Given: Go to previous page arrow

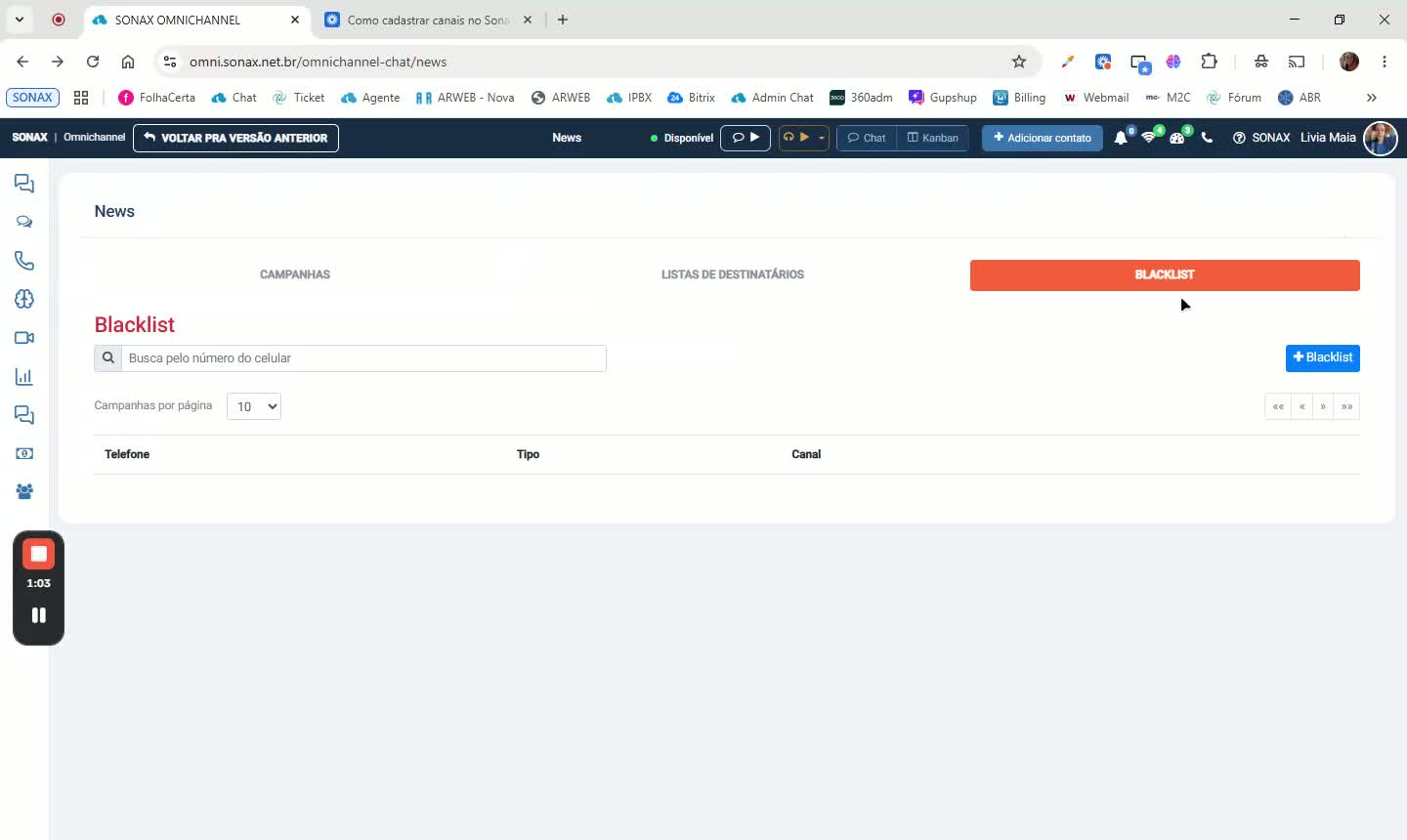Looking at the screenshot, I should click(1301, 406).
